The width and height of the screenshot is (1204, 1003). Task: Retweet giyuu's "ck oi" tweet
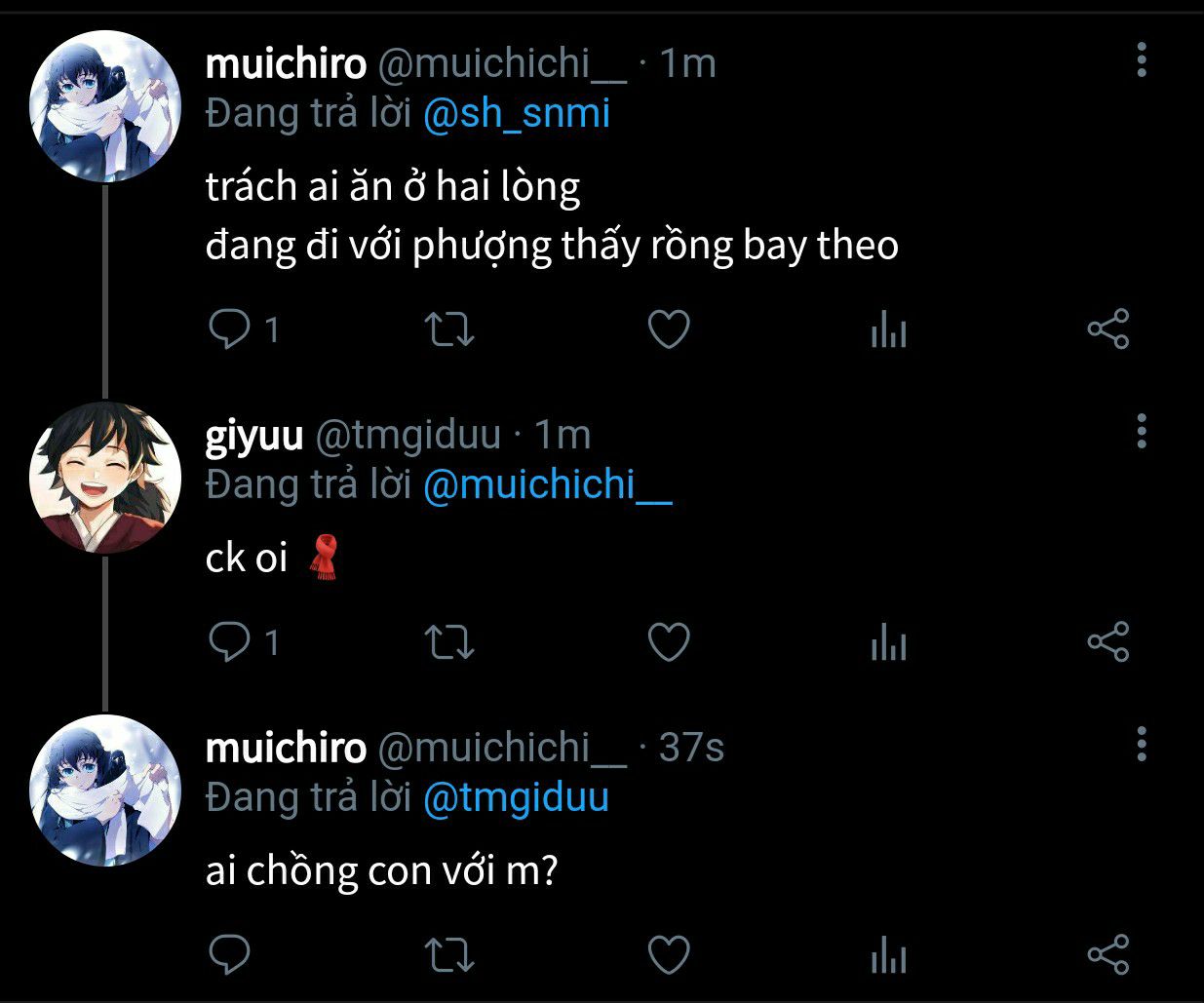450,642
